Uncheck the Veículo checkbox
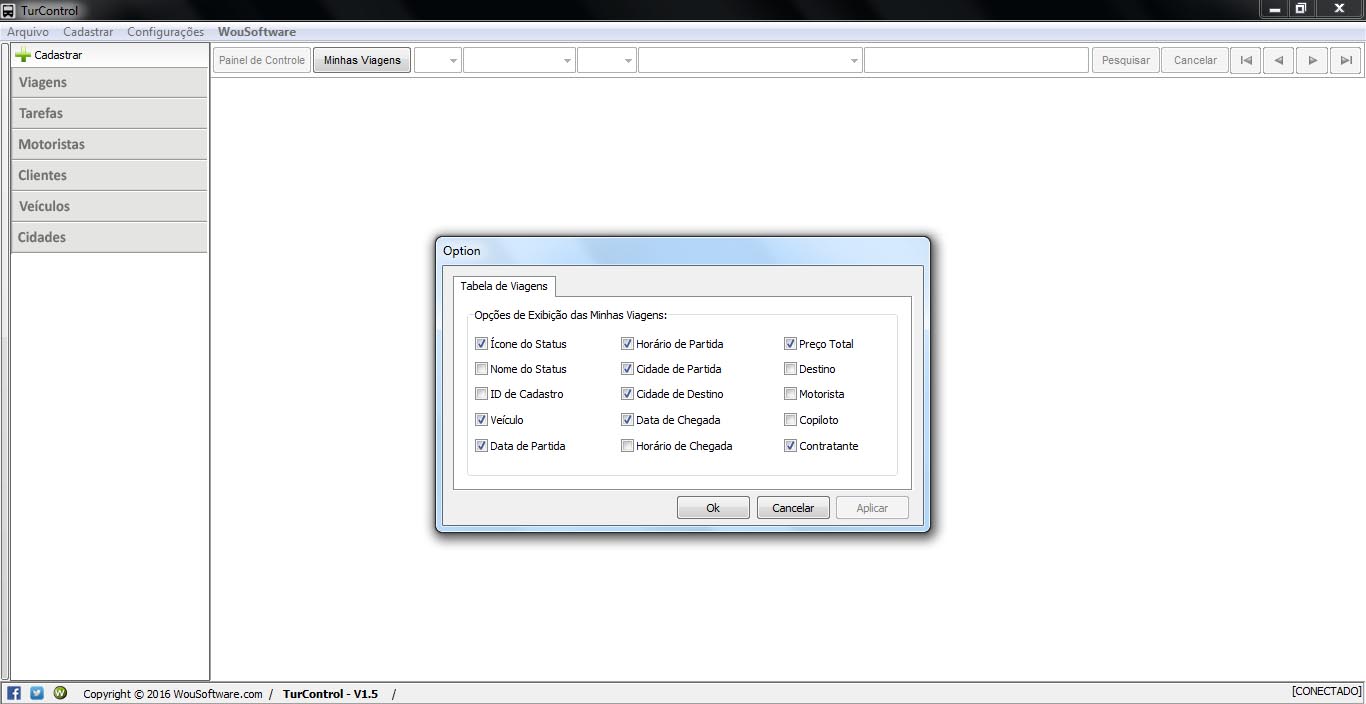This screenshot has width=1366, height=704. pos(481,419)
